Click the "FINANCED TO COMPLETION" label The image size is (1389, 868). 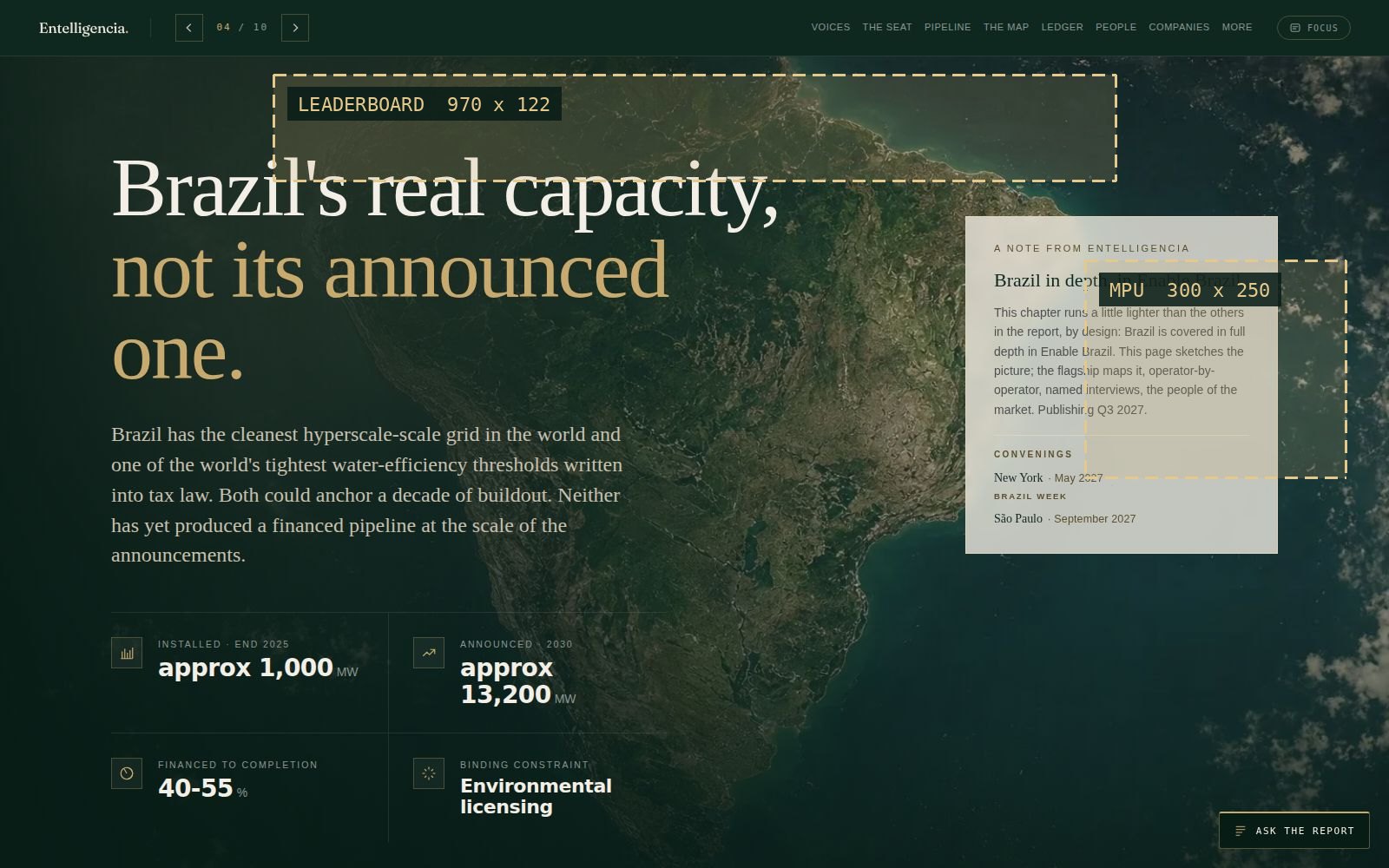coord(238,765)
